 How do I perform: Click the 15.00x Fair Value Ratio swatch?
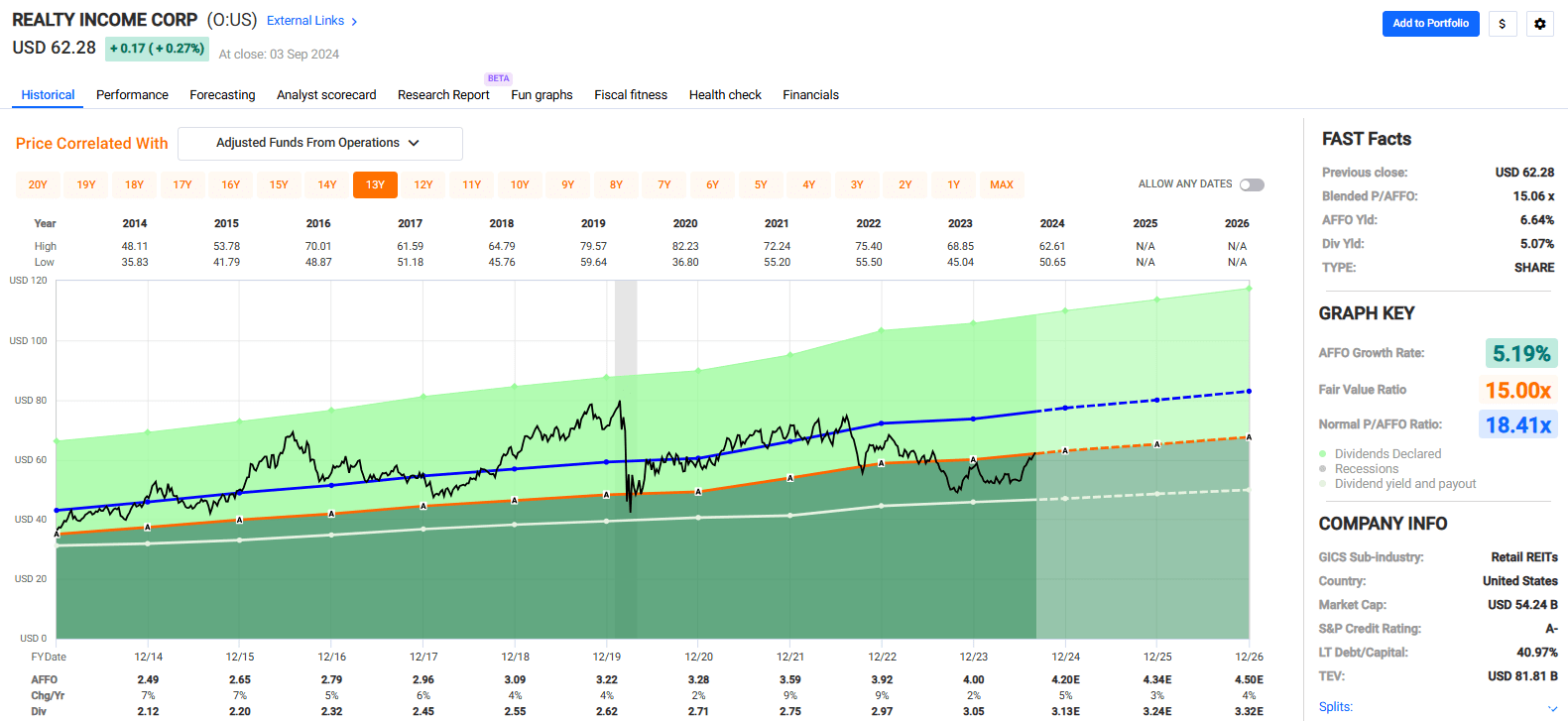[x=1517, y=390]
